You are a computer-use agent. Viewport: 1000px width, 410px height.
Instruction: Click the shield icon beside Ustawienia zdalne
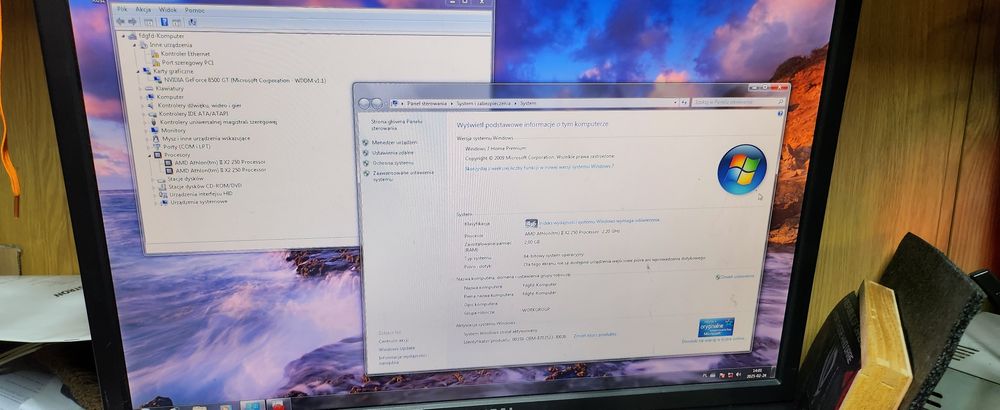(x=365, y=153)
